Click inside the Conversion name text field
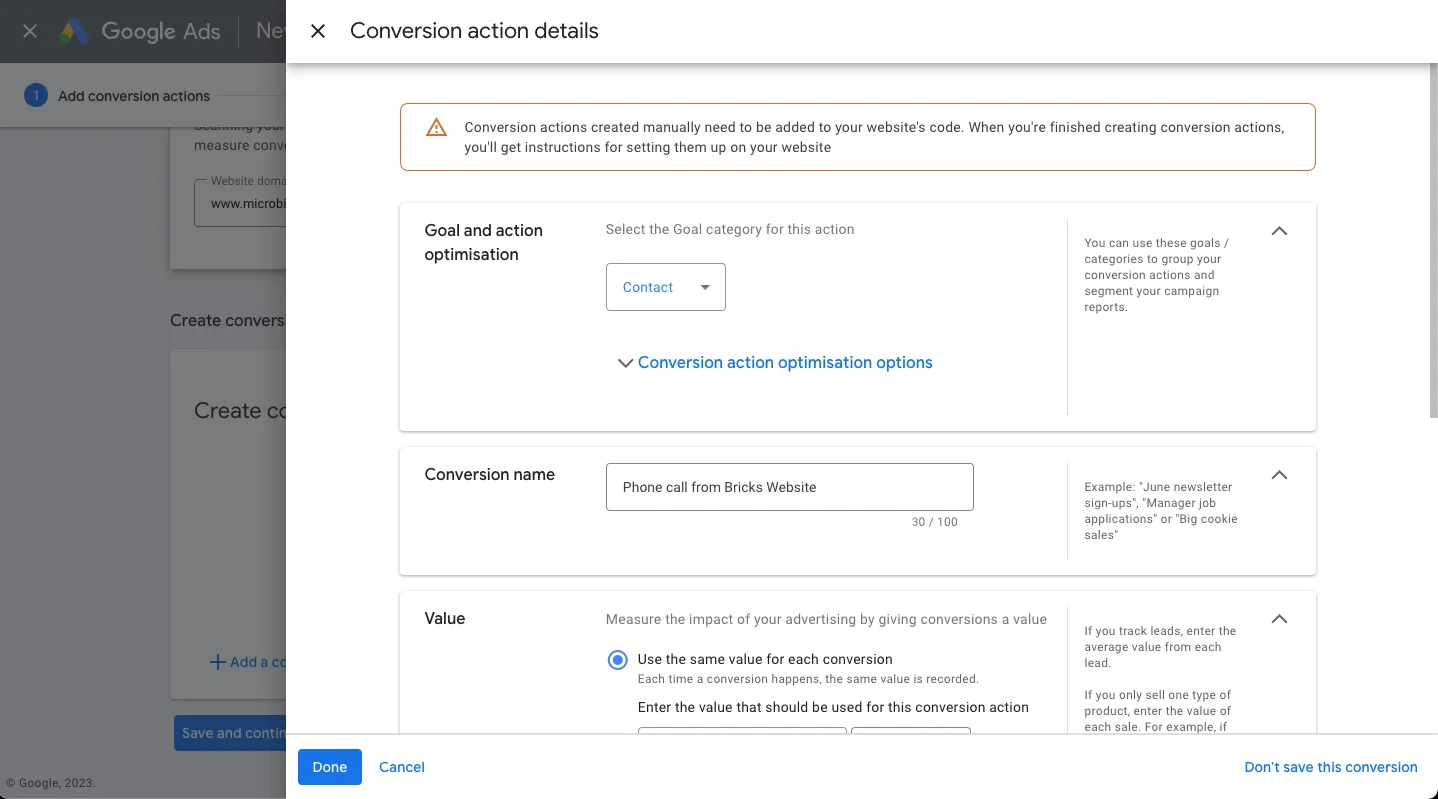The height and width of the screenshot is (799, 1438). pos(789,487)
